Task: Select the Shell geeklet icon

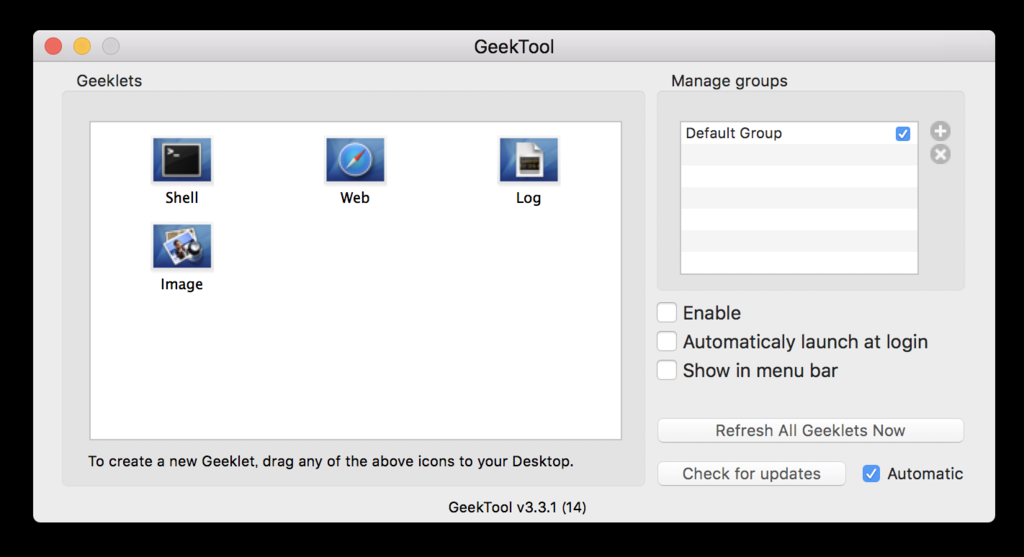Action: point(182,159)
